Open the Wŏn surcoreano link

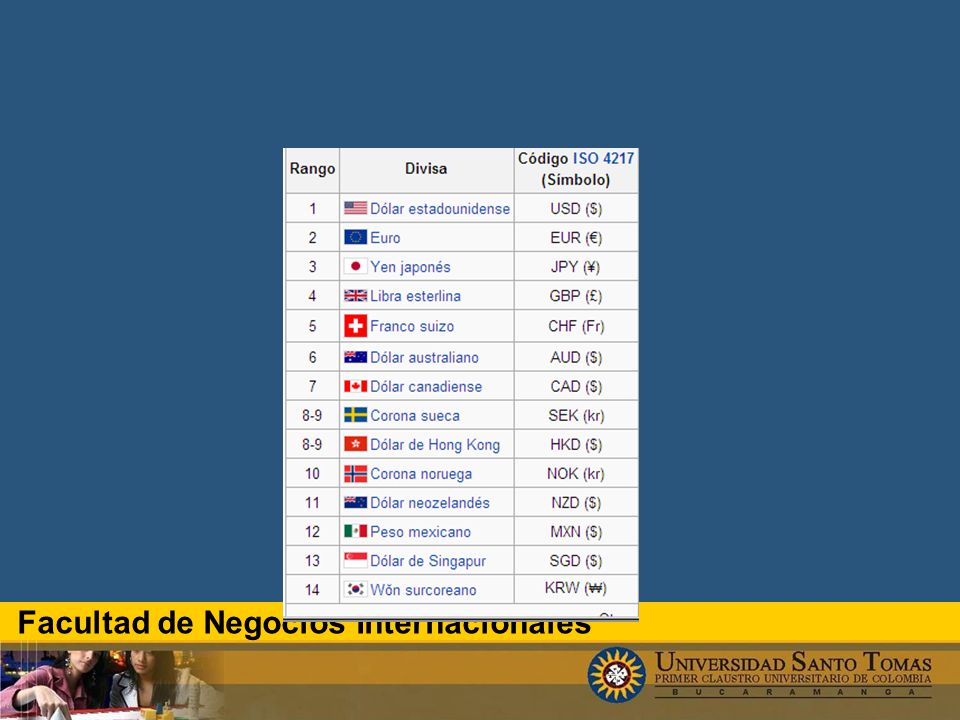(x=423, y=590)
